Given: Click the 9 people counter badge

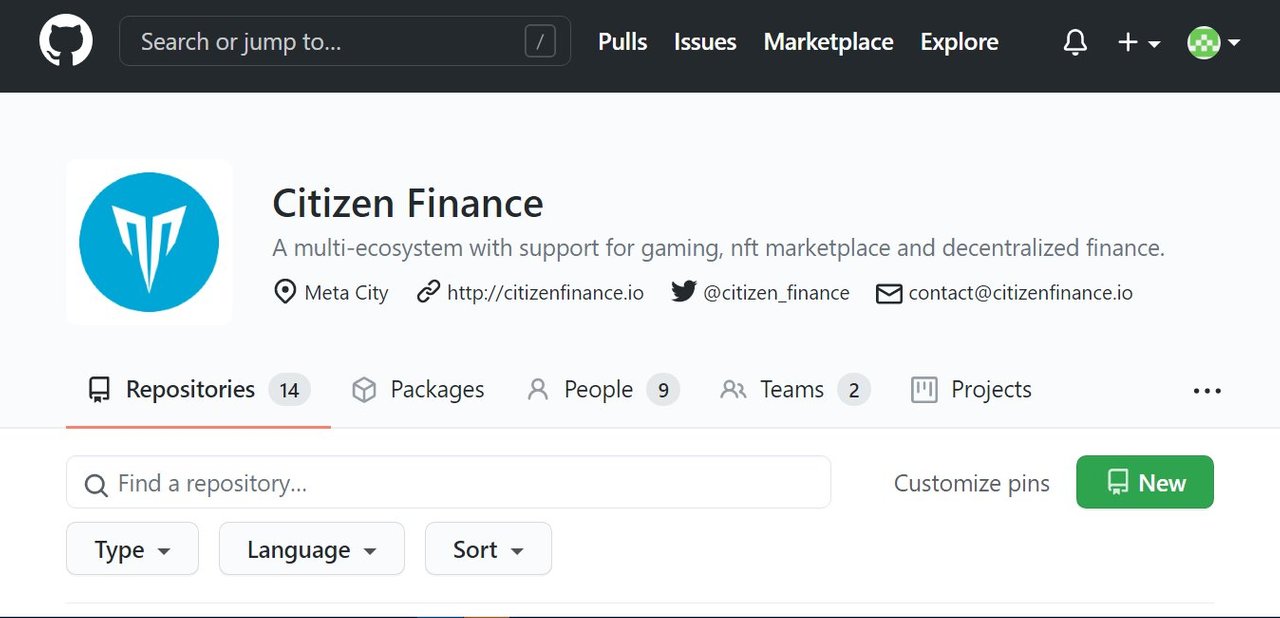Looking at the screenshot, I should point(663,390).
